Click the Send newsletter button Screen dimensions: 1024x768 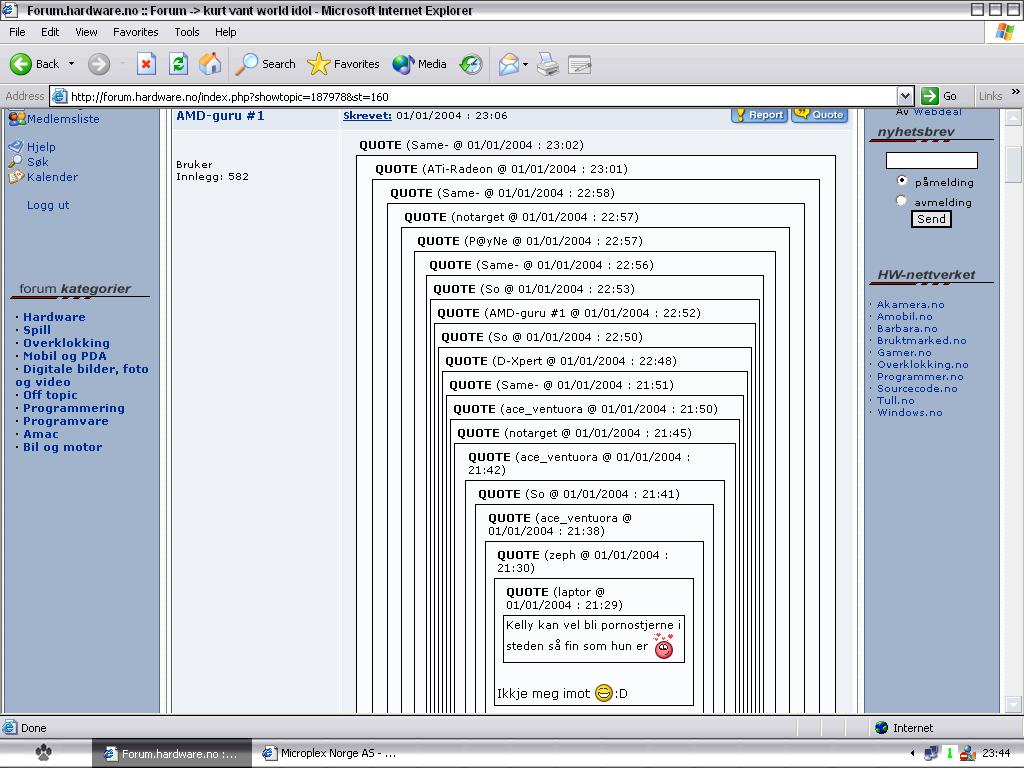[x=931, y=219]
